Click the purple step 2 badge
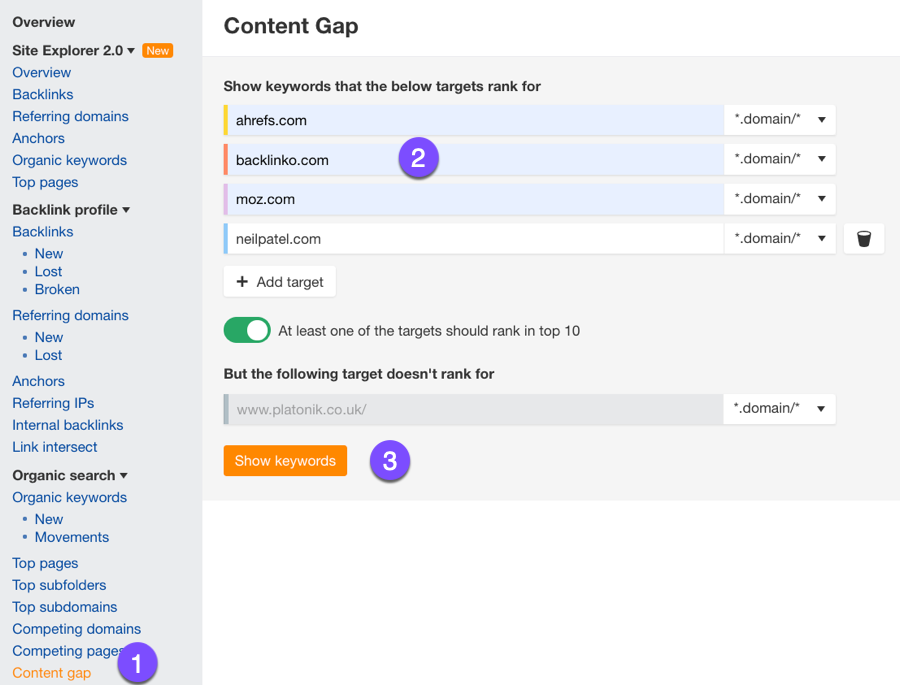 pos(418,158)
